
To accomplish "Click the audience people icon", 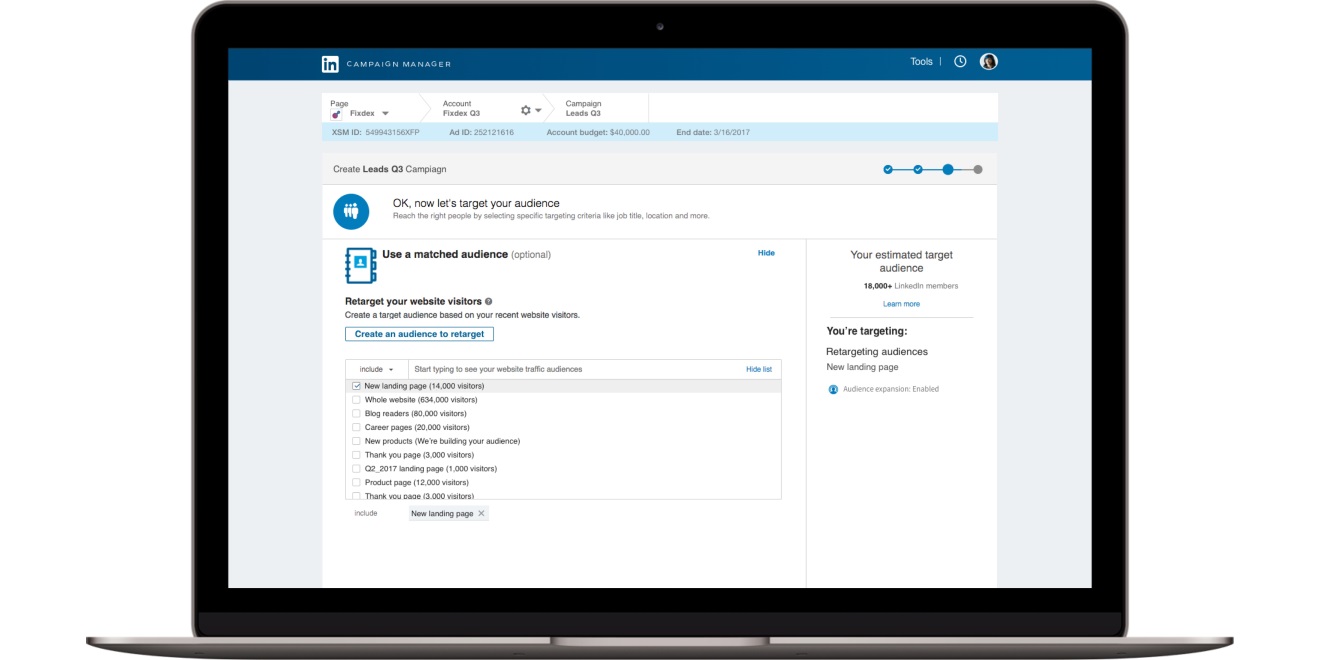I will coord(351,211).
